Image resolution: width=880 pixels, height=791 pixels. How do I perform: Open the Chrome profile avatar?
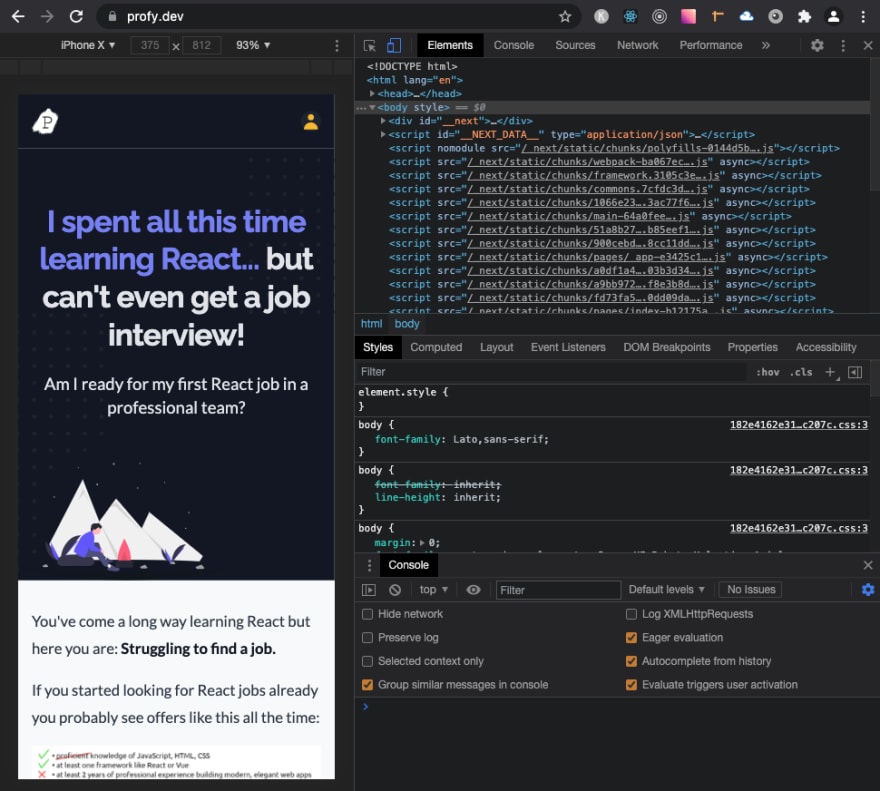(x=833, y=16)
